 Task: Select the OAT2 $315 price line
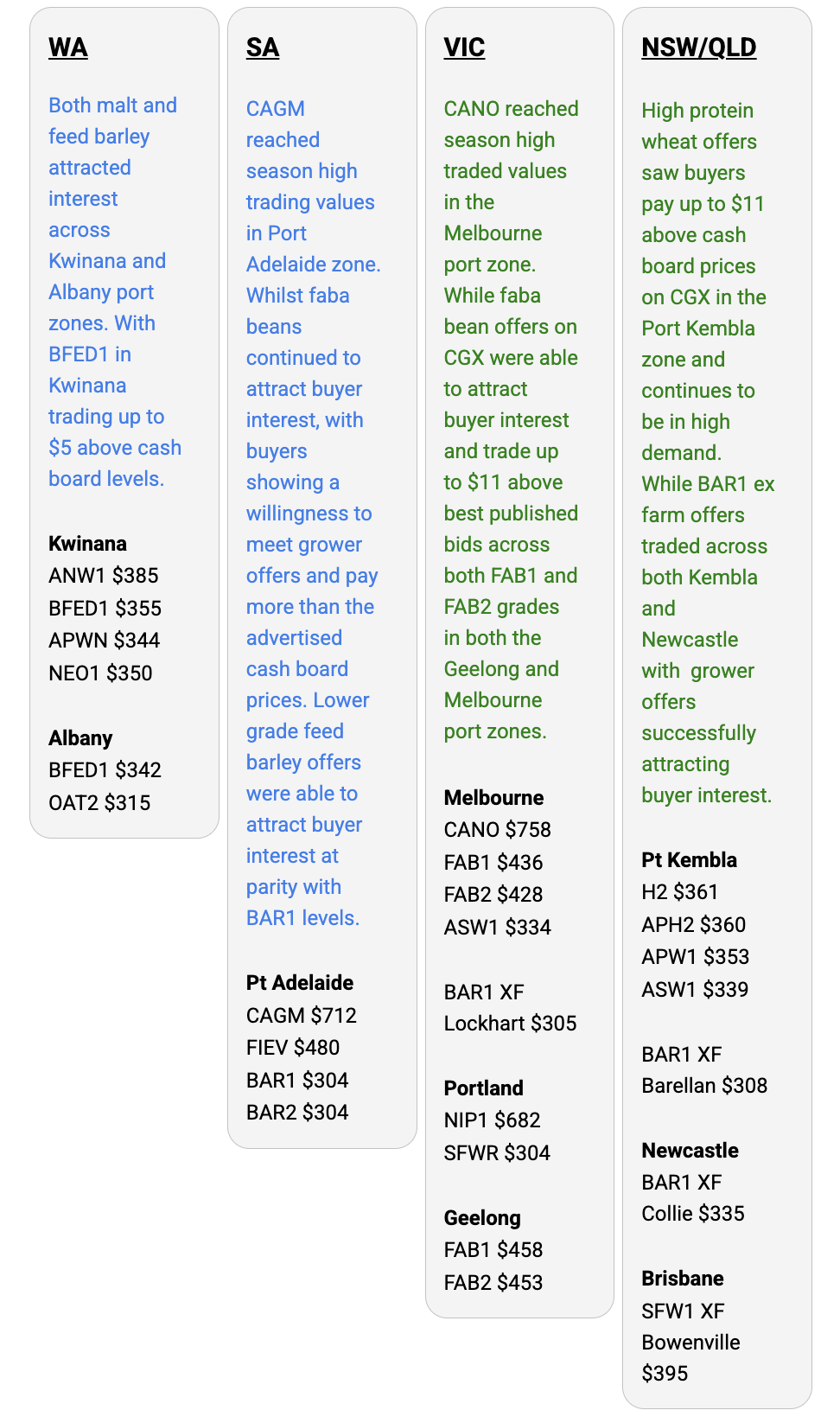(x=99, y=803)
